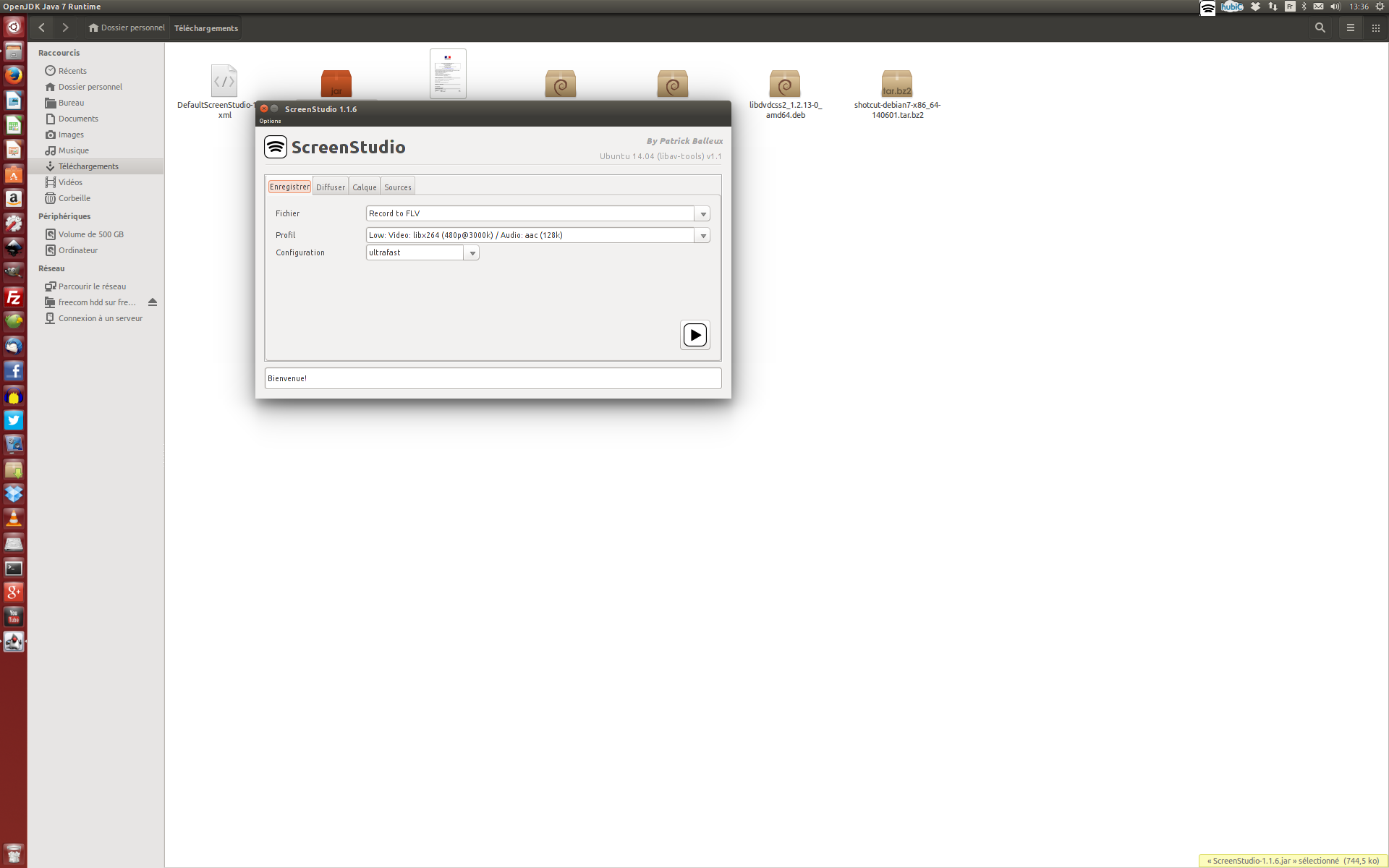Switch to the Diffuser tab
The width and height of the screenshot is (1389, 868).
coord(331,187)
